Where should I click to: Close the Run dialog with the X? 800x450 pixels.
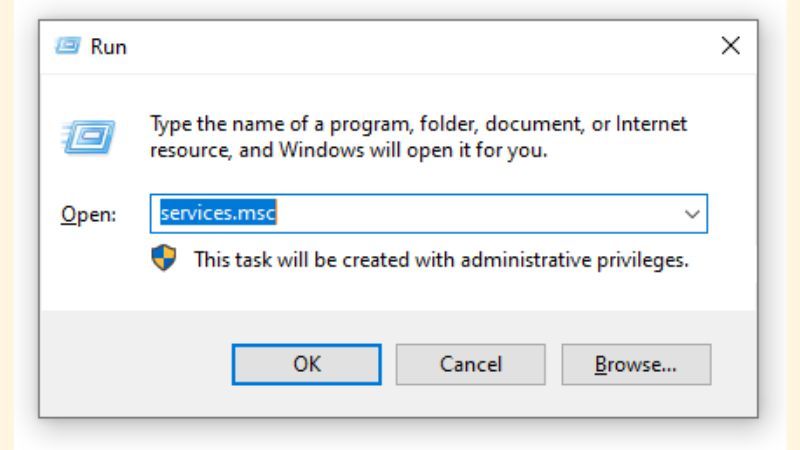pyautogui.click(x=731, y=45)
